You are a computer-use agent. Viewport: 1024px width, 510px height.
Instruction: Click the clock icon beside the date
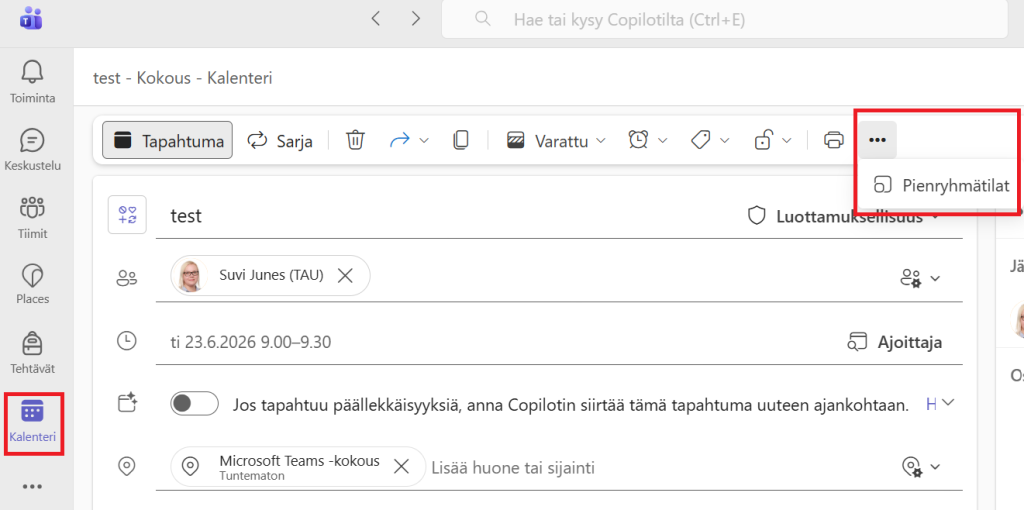[x=127, y=340]
